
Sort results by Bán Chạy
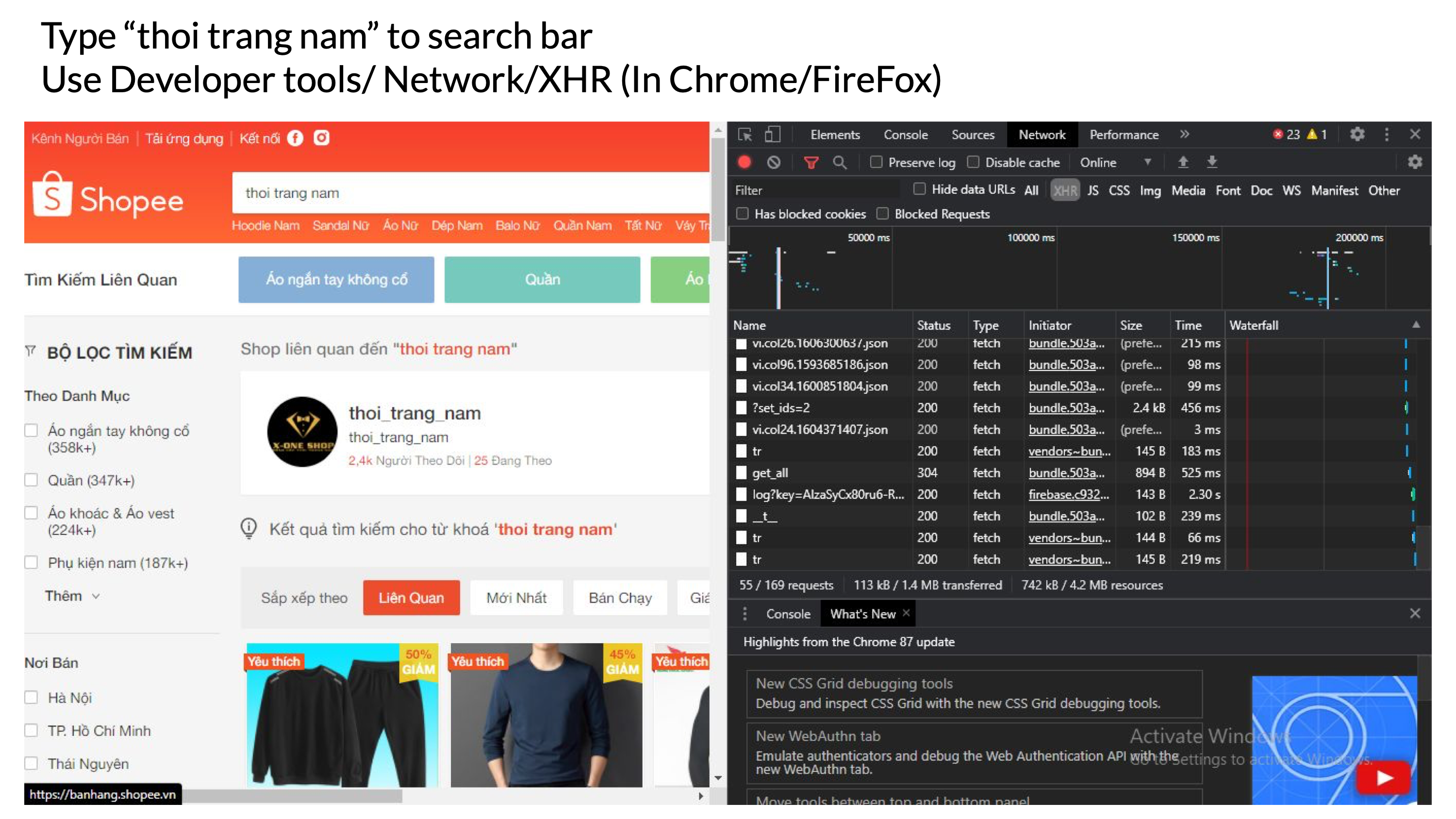[x=619, y=598]
